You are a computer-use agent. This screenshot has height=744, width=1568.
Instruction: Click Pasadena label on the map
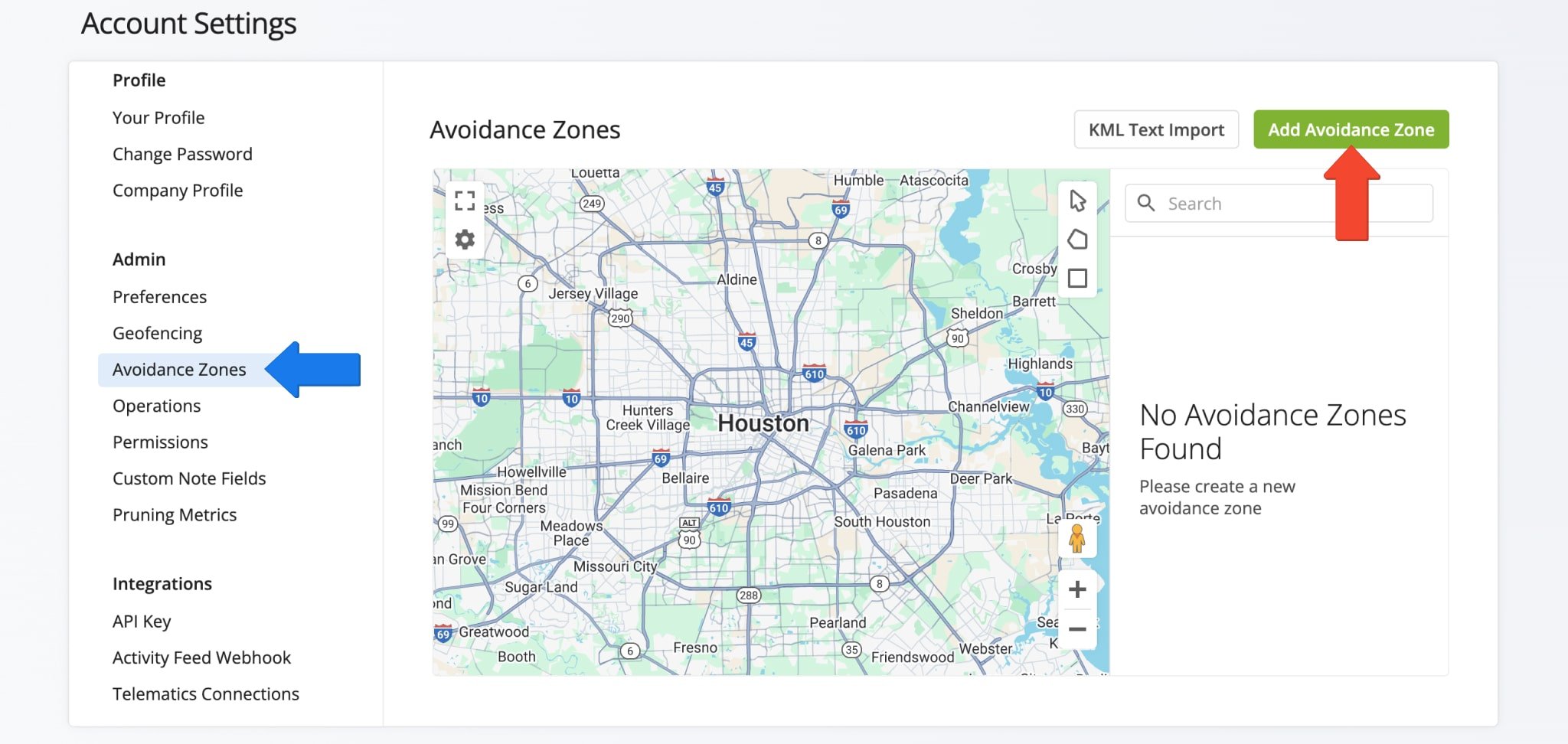(x=905, y=493)
